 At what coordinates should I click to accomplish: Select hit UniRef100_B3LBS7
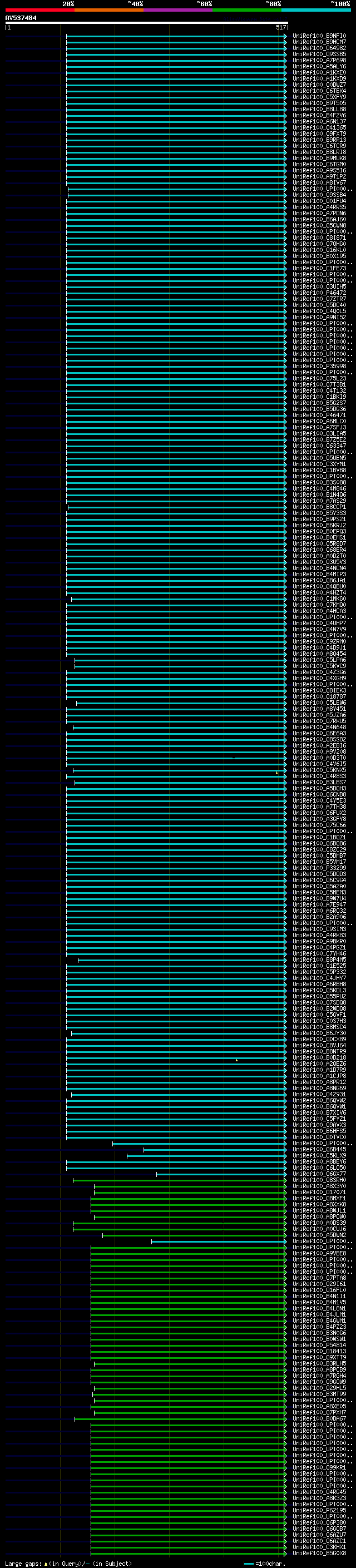(319, 782)
